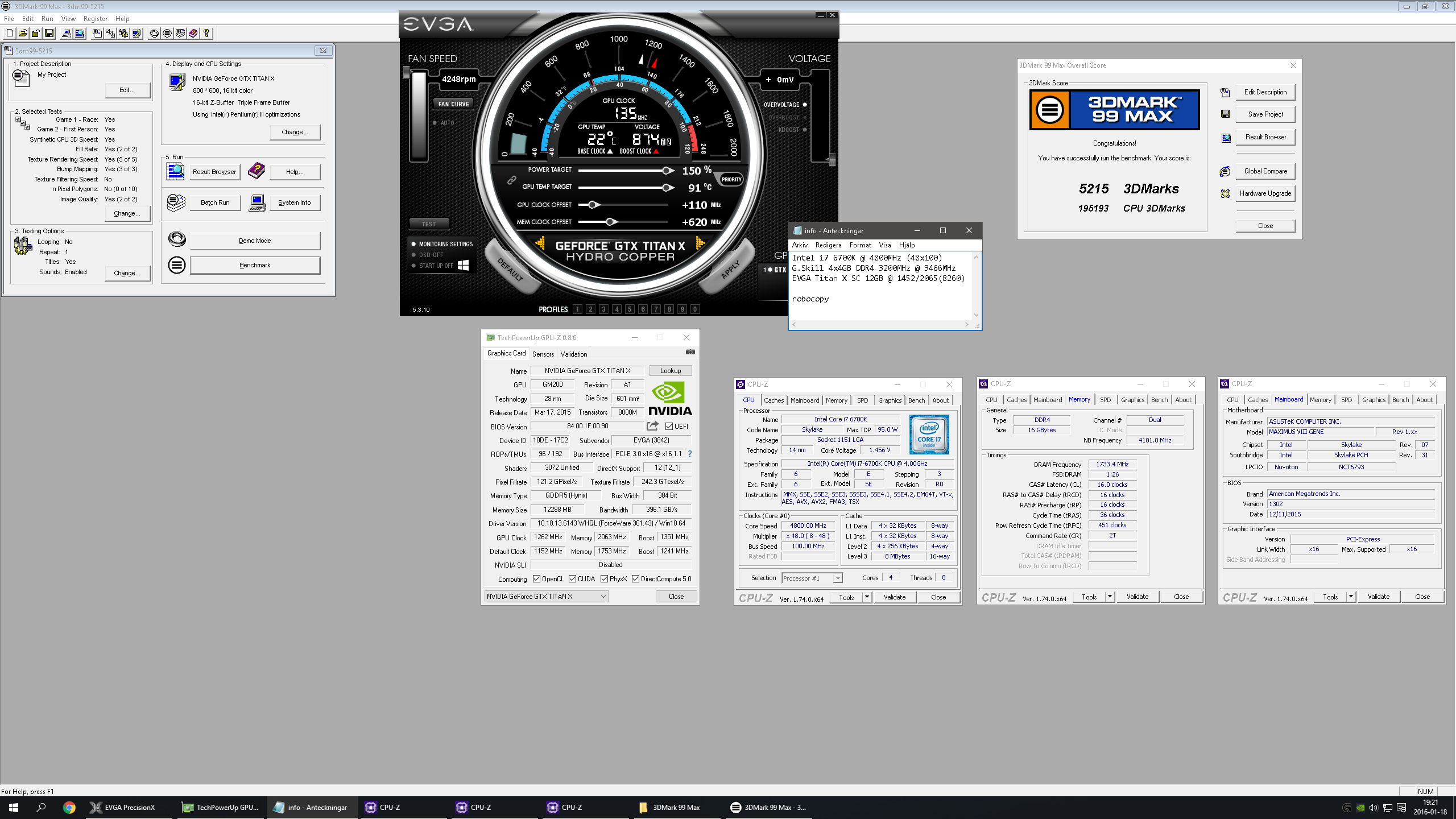Click the Notepad scroll up arrow
Viewport: 1456px width, 819px height.
click(976, 258)
